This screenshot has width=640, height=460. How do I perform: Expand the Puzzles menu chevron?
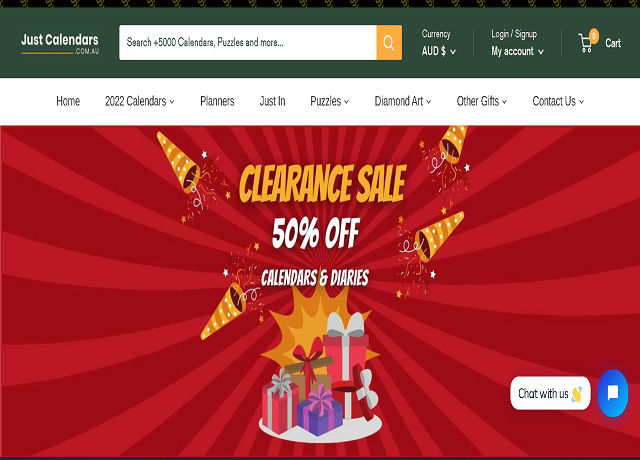pos(346,102)
